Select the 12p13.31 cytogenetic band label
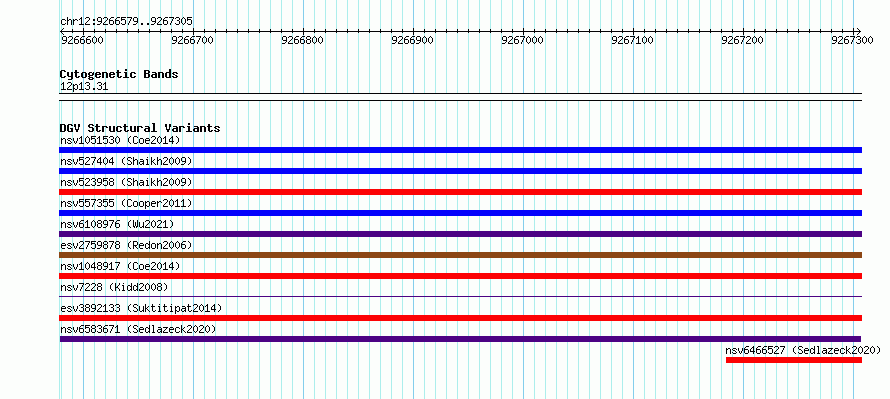Viewport: 890px width, 399px height. point(84,87)
